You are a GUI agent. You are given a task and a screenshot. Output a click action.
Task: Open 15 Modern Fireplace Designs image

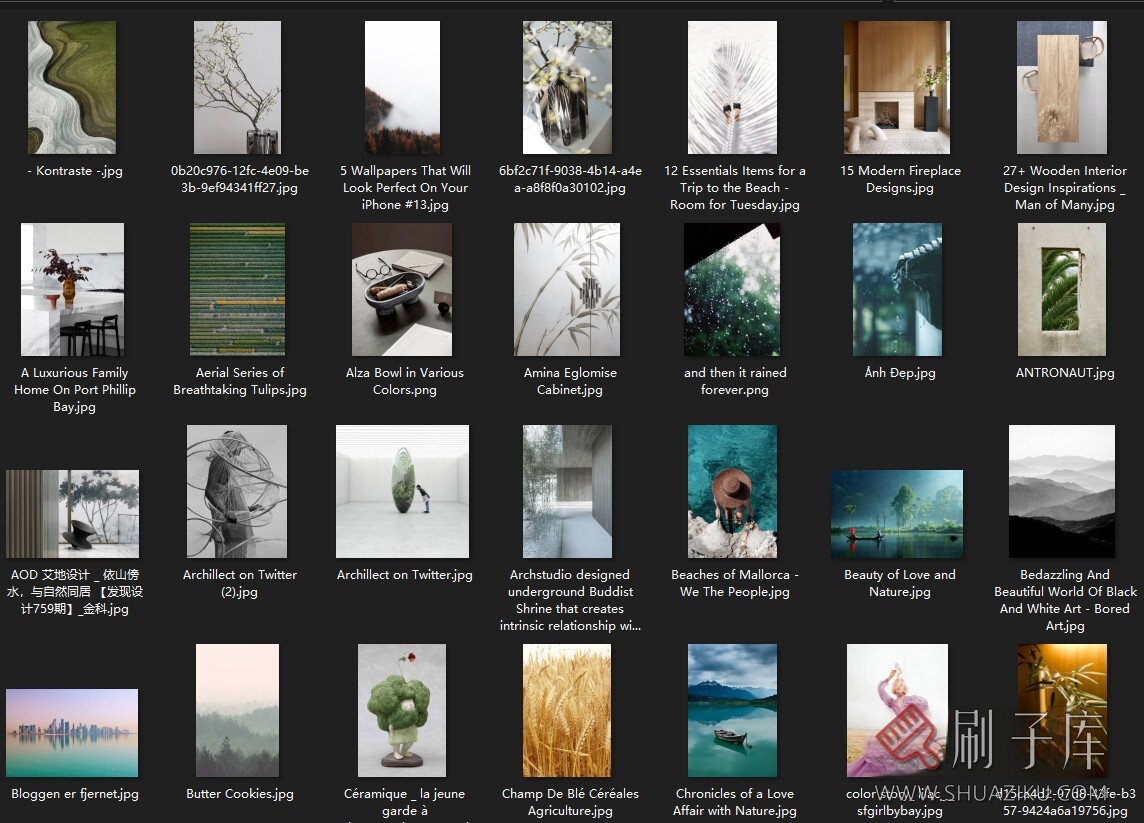(x=899, y=88)
